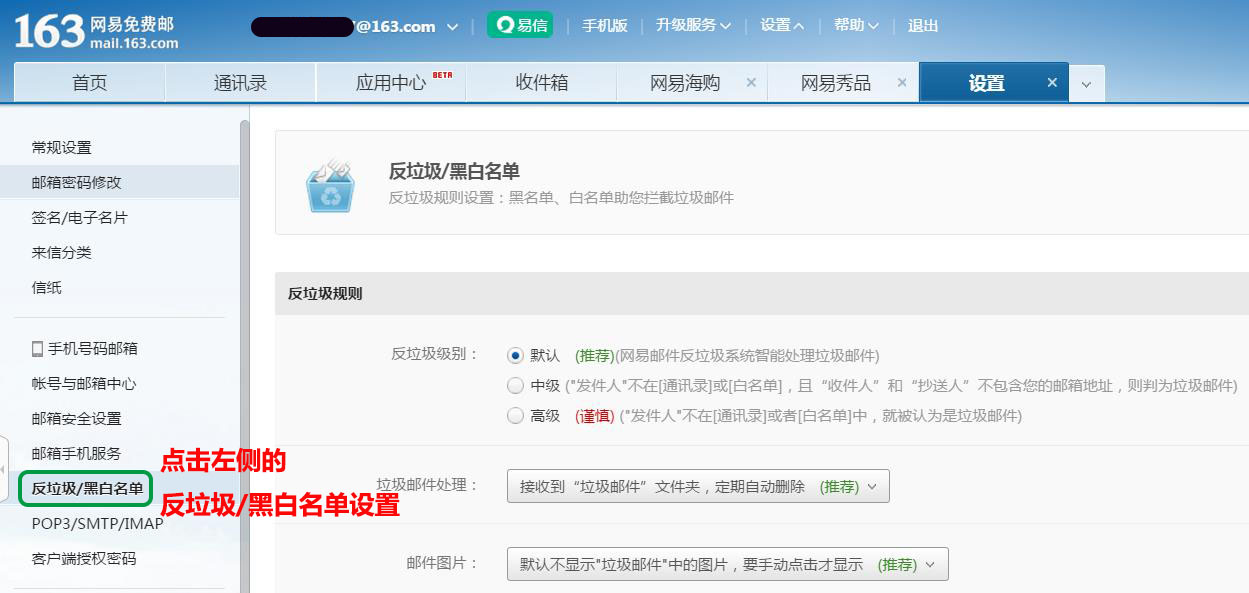Switch to the 通讯录 tab
The width and height of the screenshot is (1249, 593).
pos(240,83)
